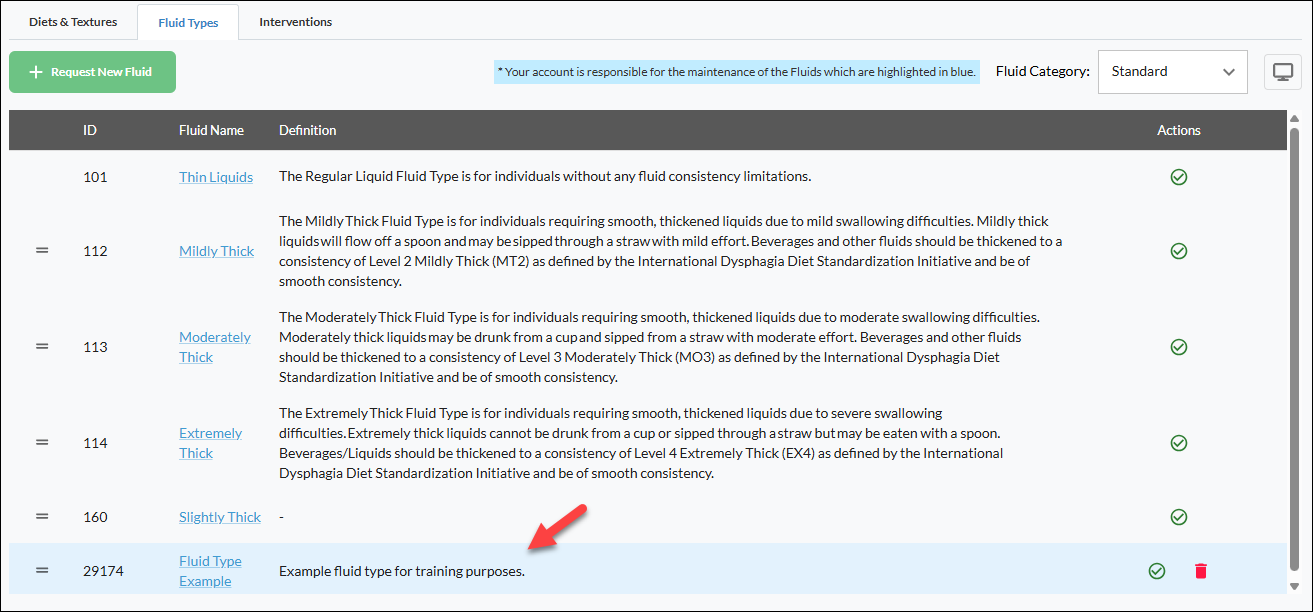Click the green checkmark for Extremely Thick
Image resolution: width=1313 pixels, height=612 pixels.
tap(1179, 443)
